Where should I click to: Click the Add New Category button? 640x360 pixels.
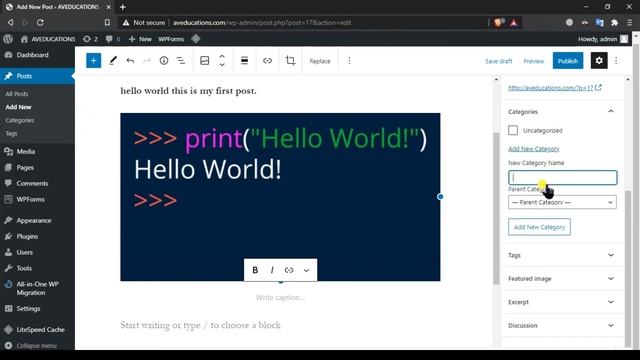click(539, 227)
